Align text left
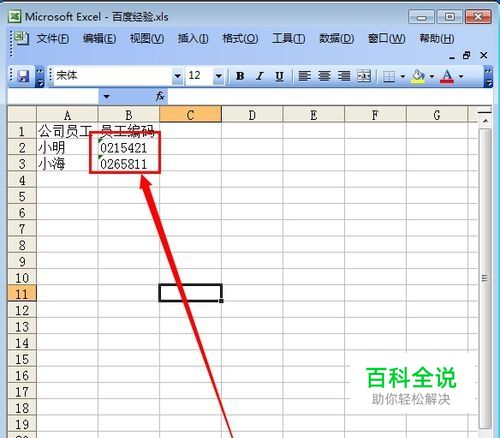Image resolution: width=500 pixels, height=438 pixels. click(x=304, y=76)
